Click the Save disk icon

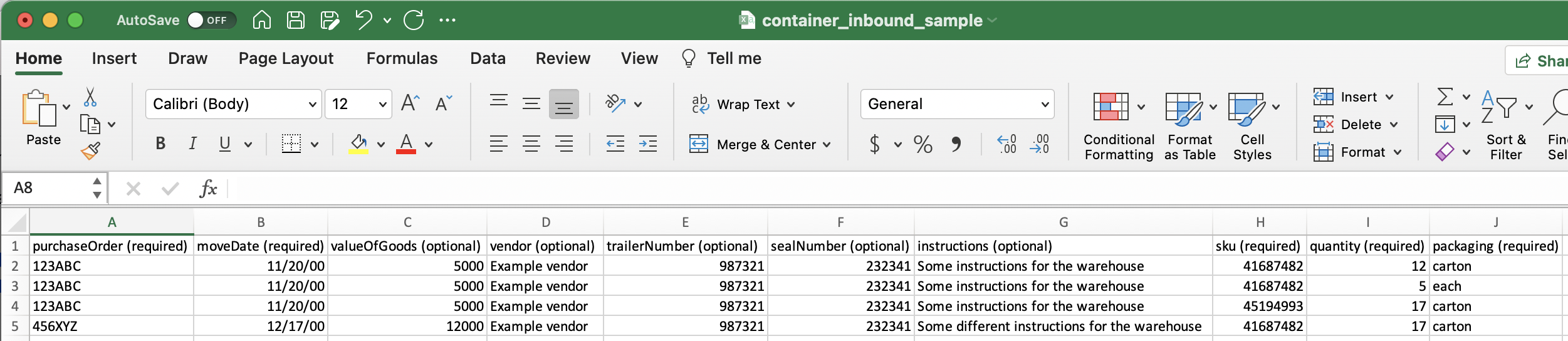[295, 20]
